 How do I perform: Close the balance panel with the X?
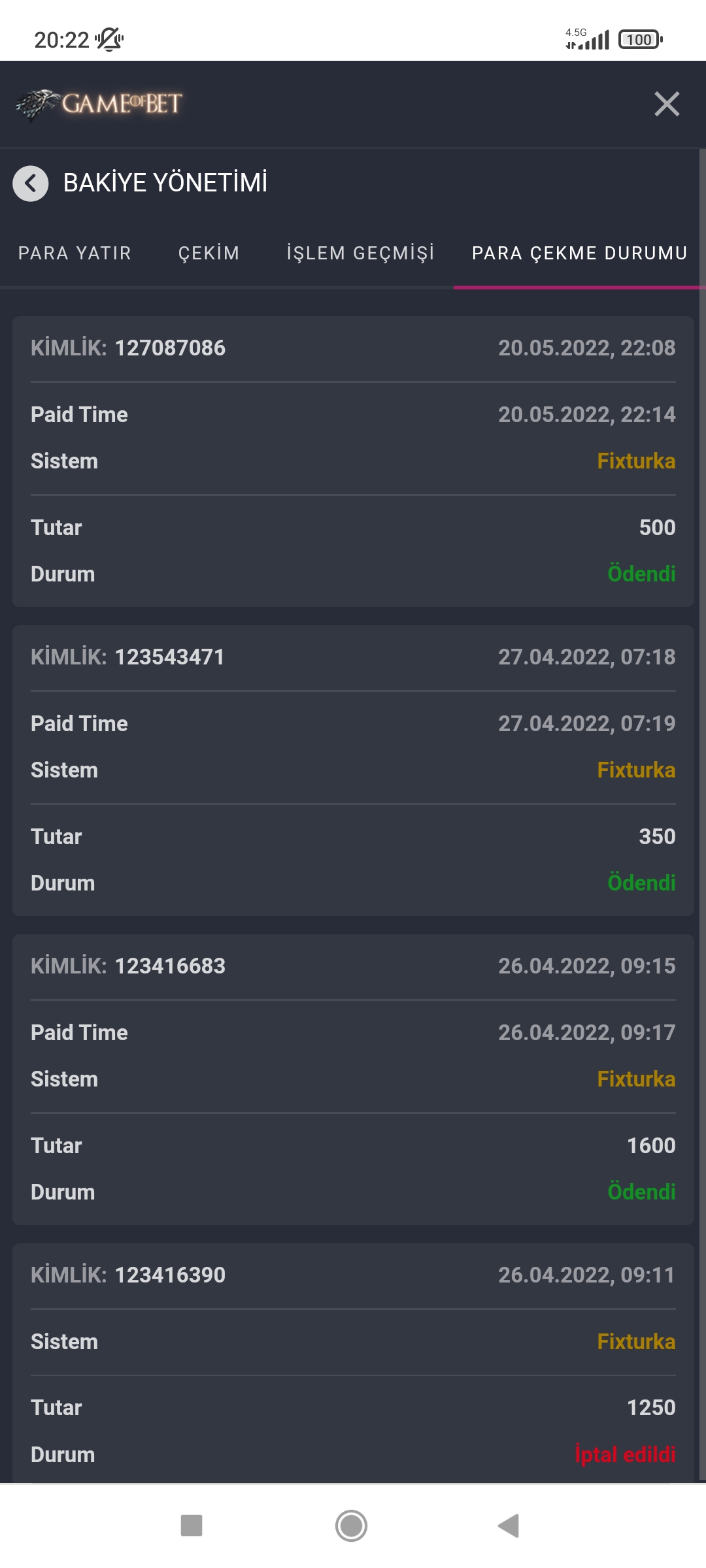coord(667,104)
